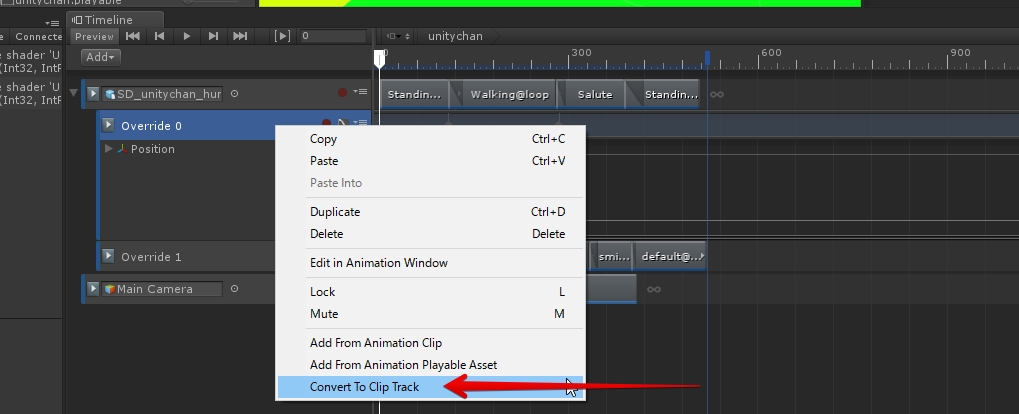Expand the Position property

(x=109, y=148)
